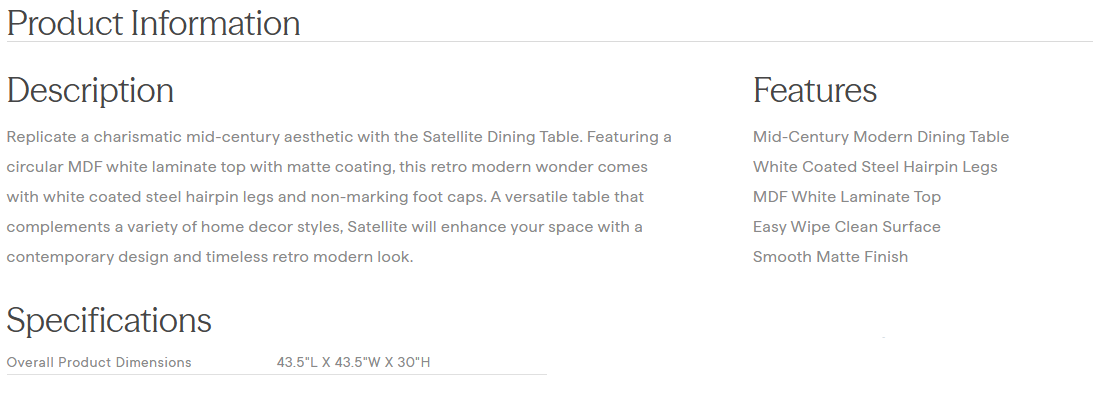
Task: Select the Mid-Century Modern Dining Table feature
Action: (x=880, y=137)
